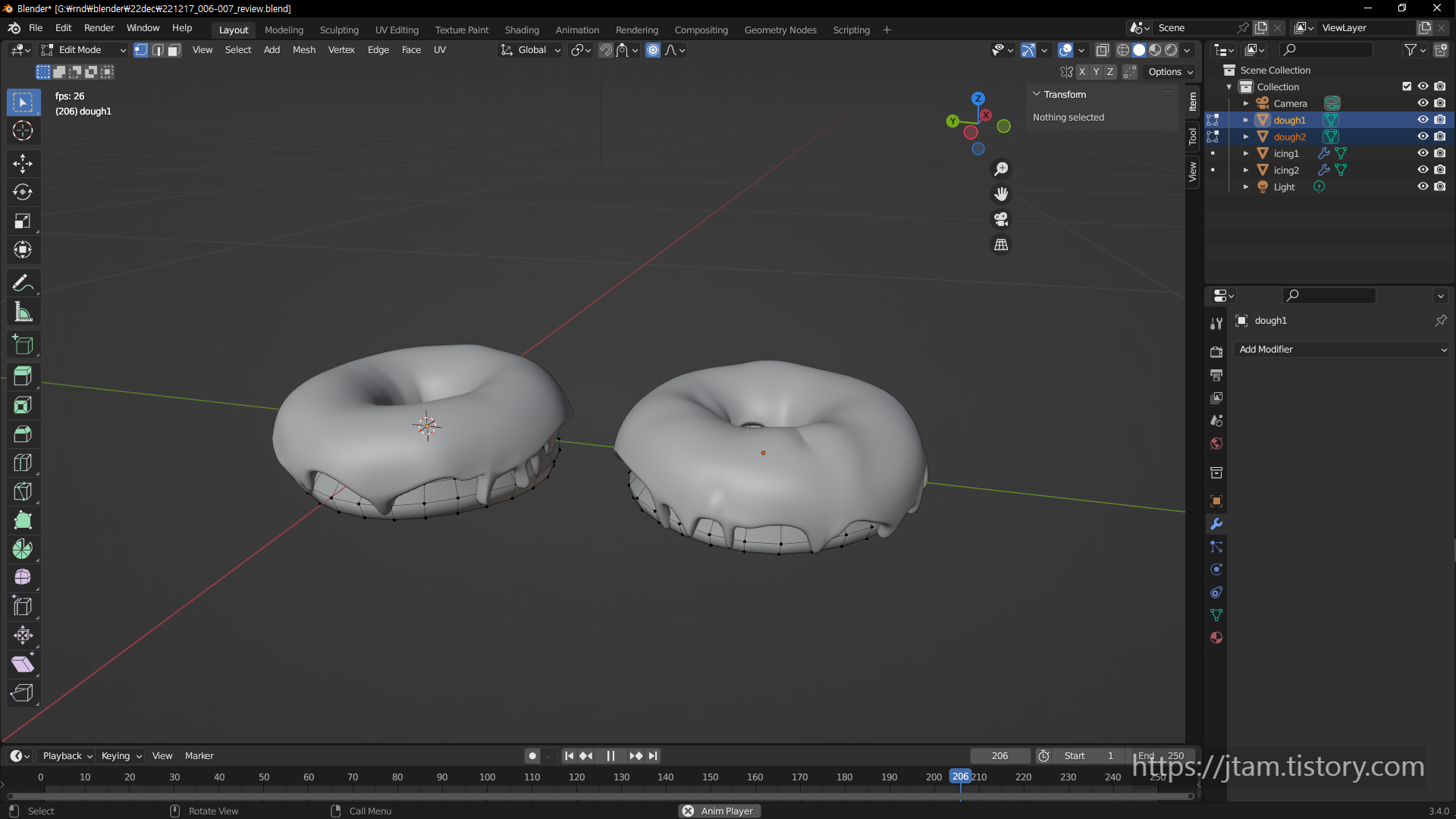This screenshot has width=1456, height=819.
Task: Toggle Collection exclude checkbox
Action: (x=1407, y=86)
